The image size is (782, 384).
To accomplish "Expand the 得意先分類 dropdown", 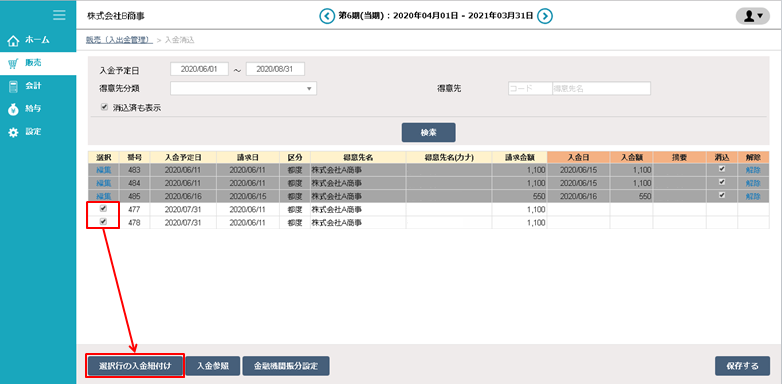I will click(x=243, y=88).
